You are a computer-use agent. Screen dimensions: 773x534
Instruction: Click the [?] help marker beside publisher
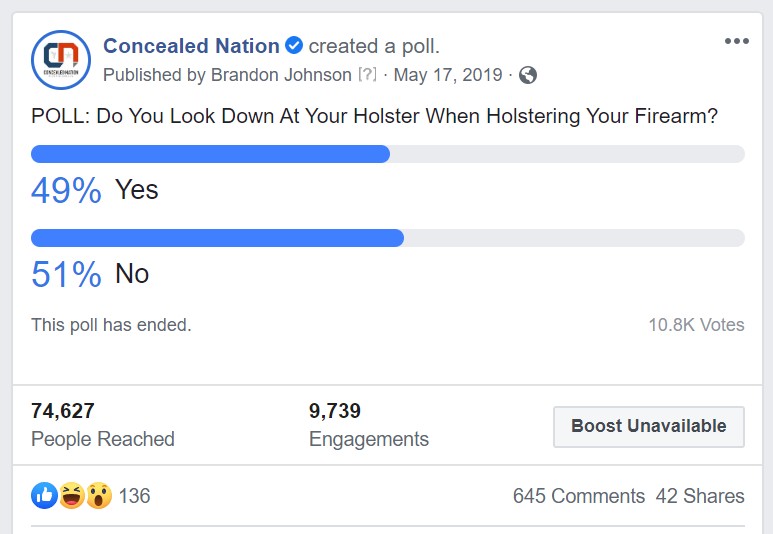click(367, 74)
